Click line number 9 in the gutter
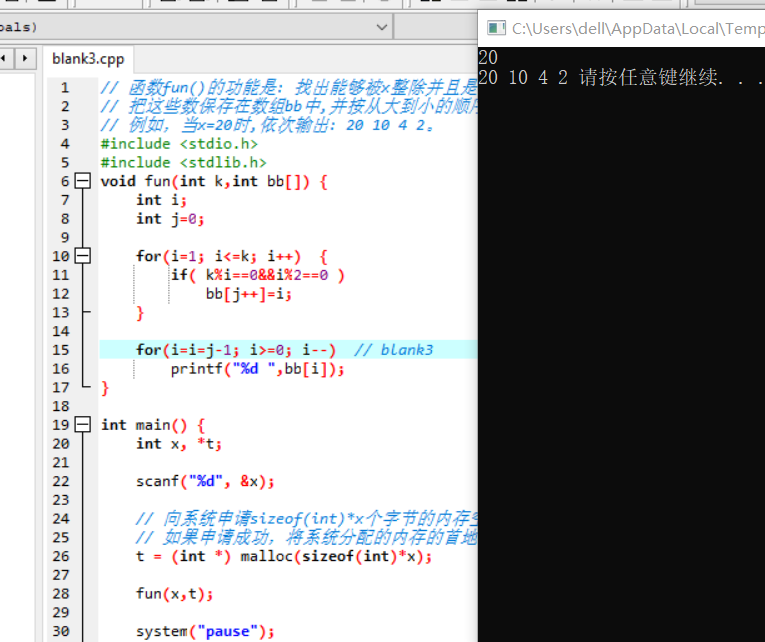Viewport: 765px width, 642px height. pos(65,238)
